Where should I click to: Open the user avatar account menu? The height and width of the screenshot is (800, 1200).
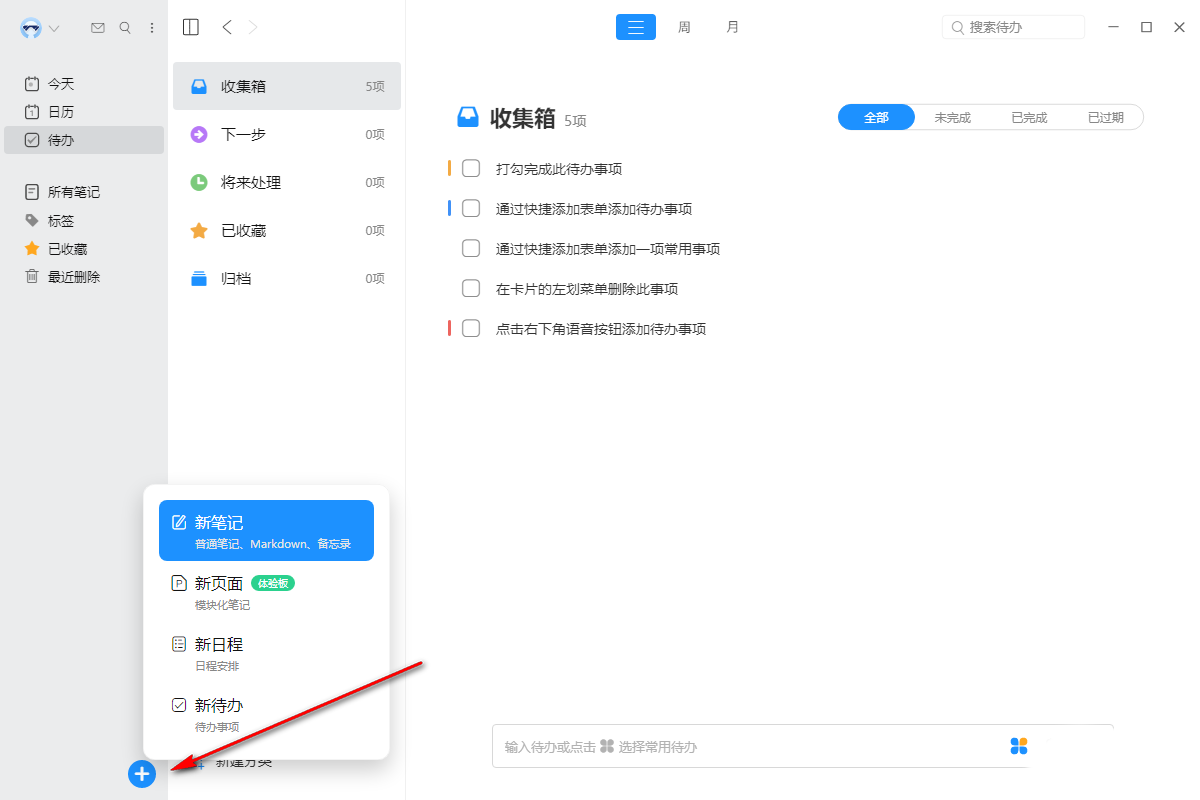[40, 28]
